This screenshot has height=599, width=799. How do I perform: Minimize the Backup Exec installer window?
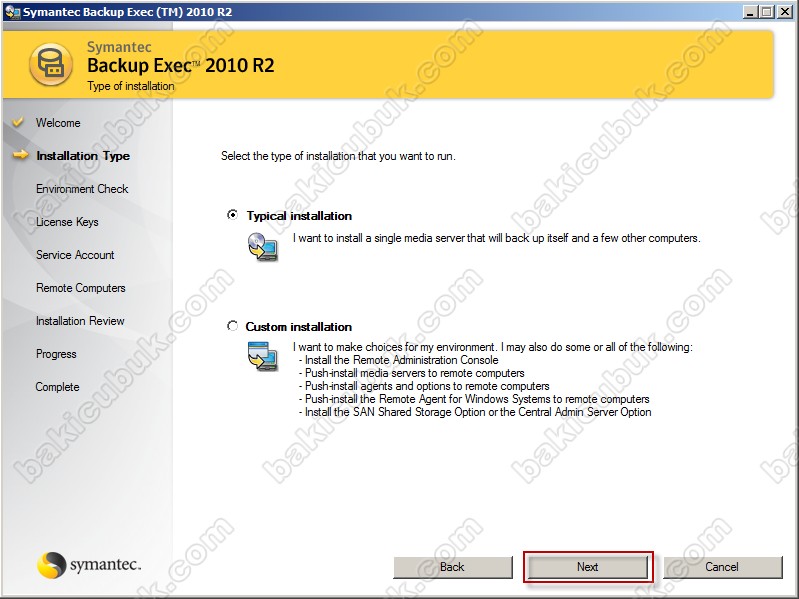(750, 12)
